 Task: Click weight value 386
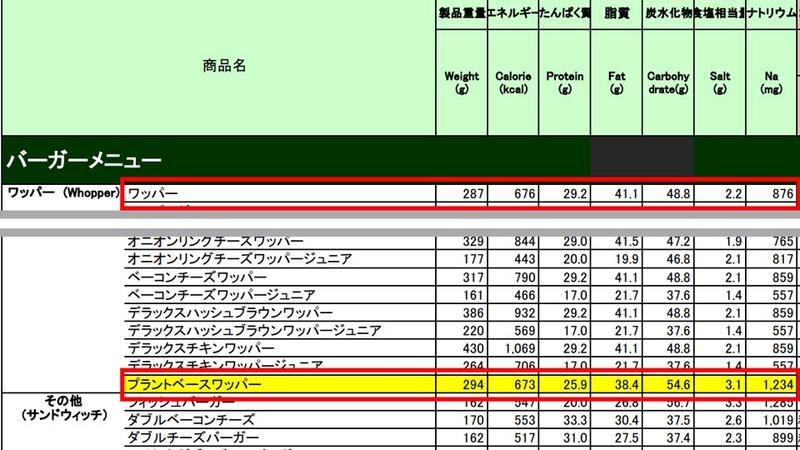click(472, 313)
